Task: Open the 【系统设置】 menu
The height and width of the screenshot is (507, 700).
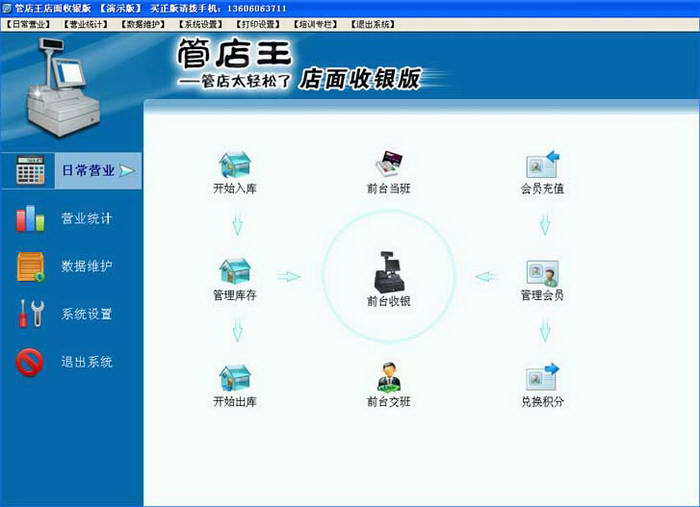Action: (x=200, y=24)
